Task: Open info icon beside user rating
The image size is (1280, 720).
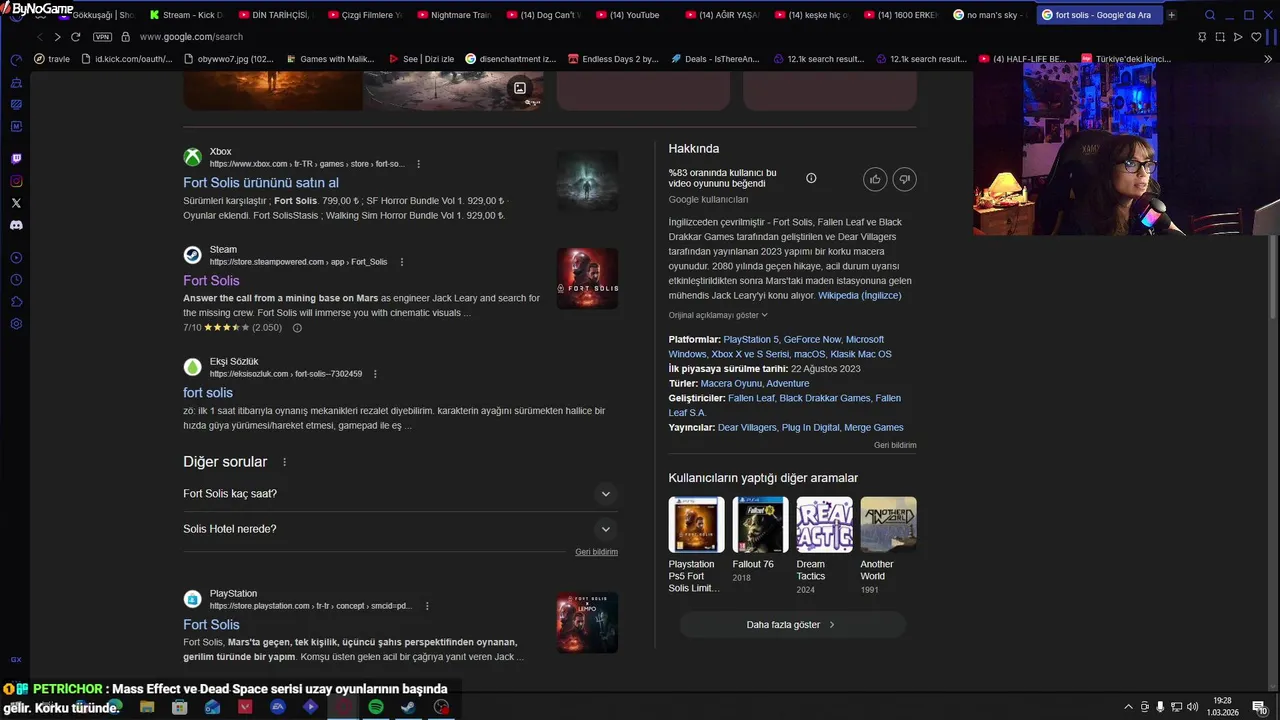Action: 811,178
